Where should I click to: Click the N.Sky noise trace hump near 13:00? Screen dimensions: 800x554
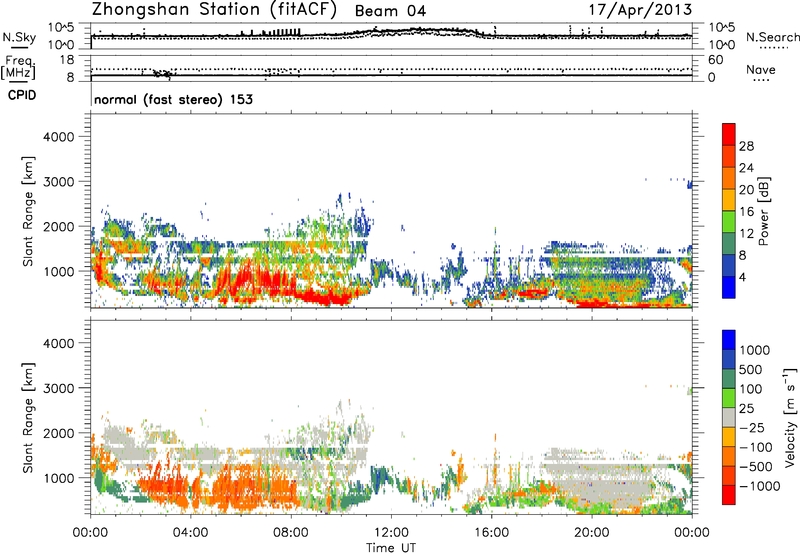click(x=421, y=31)
